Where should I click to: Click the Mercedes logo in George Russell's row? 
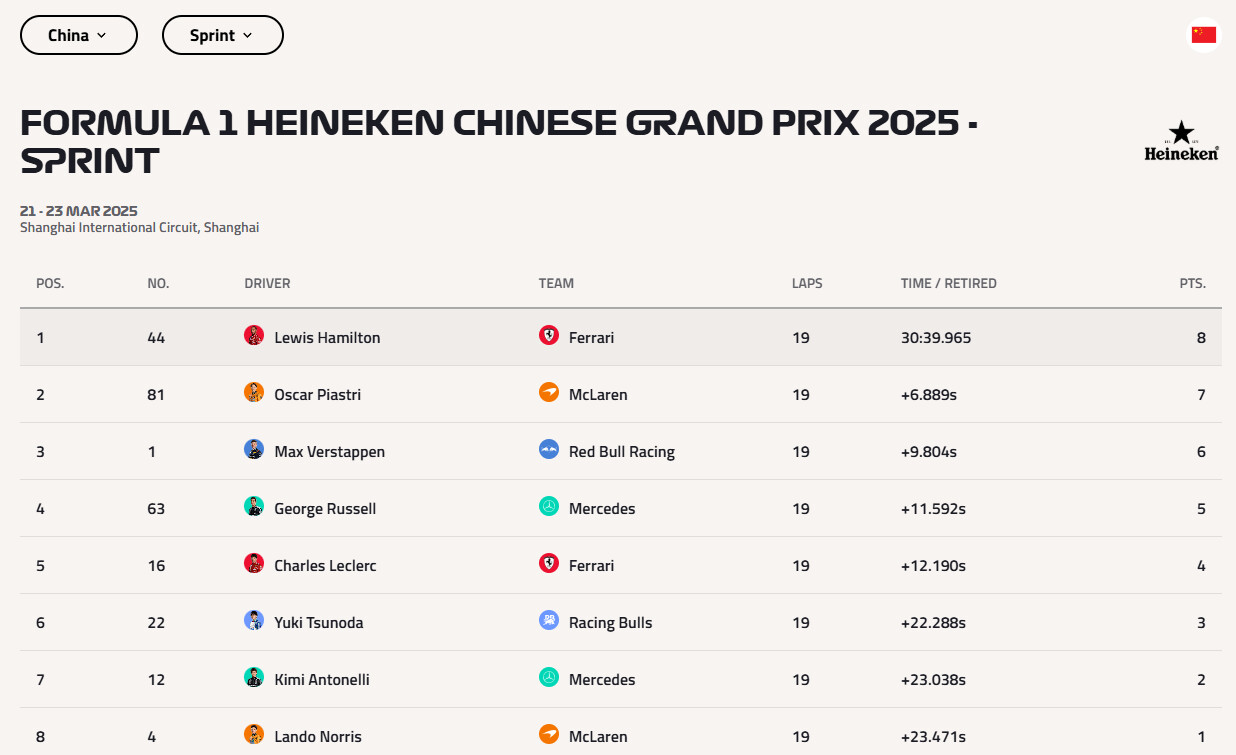click(549, 507)
